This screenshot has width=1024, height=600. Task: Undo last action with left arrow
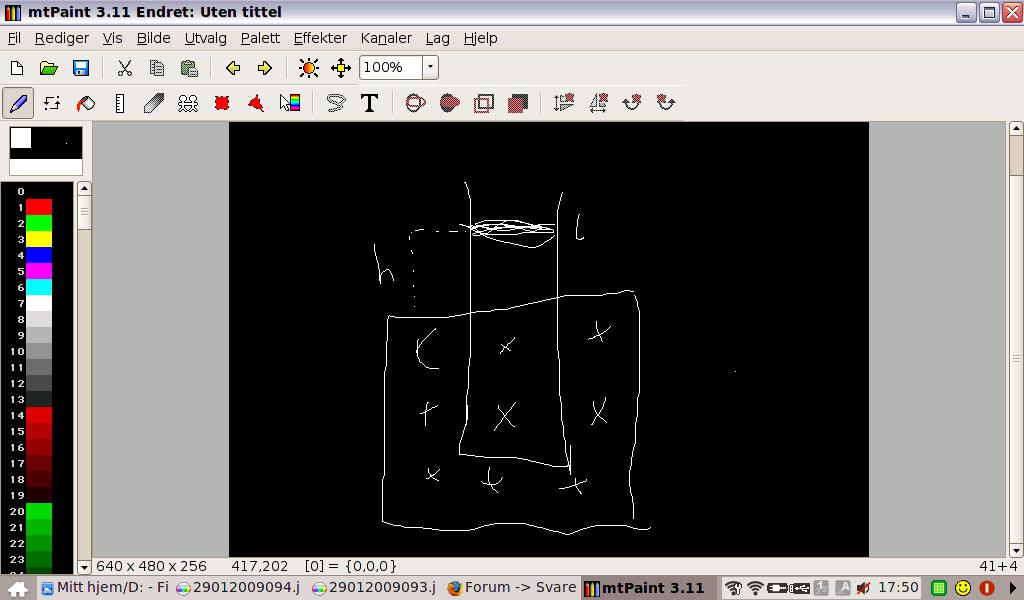coord(232,68)
